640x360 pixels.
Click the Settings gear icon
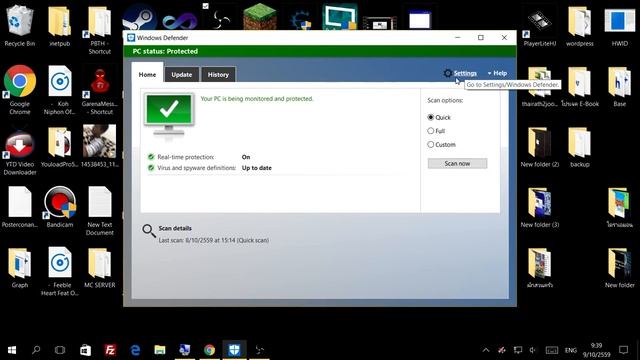tap(447, 73)
